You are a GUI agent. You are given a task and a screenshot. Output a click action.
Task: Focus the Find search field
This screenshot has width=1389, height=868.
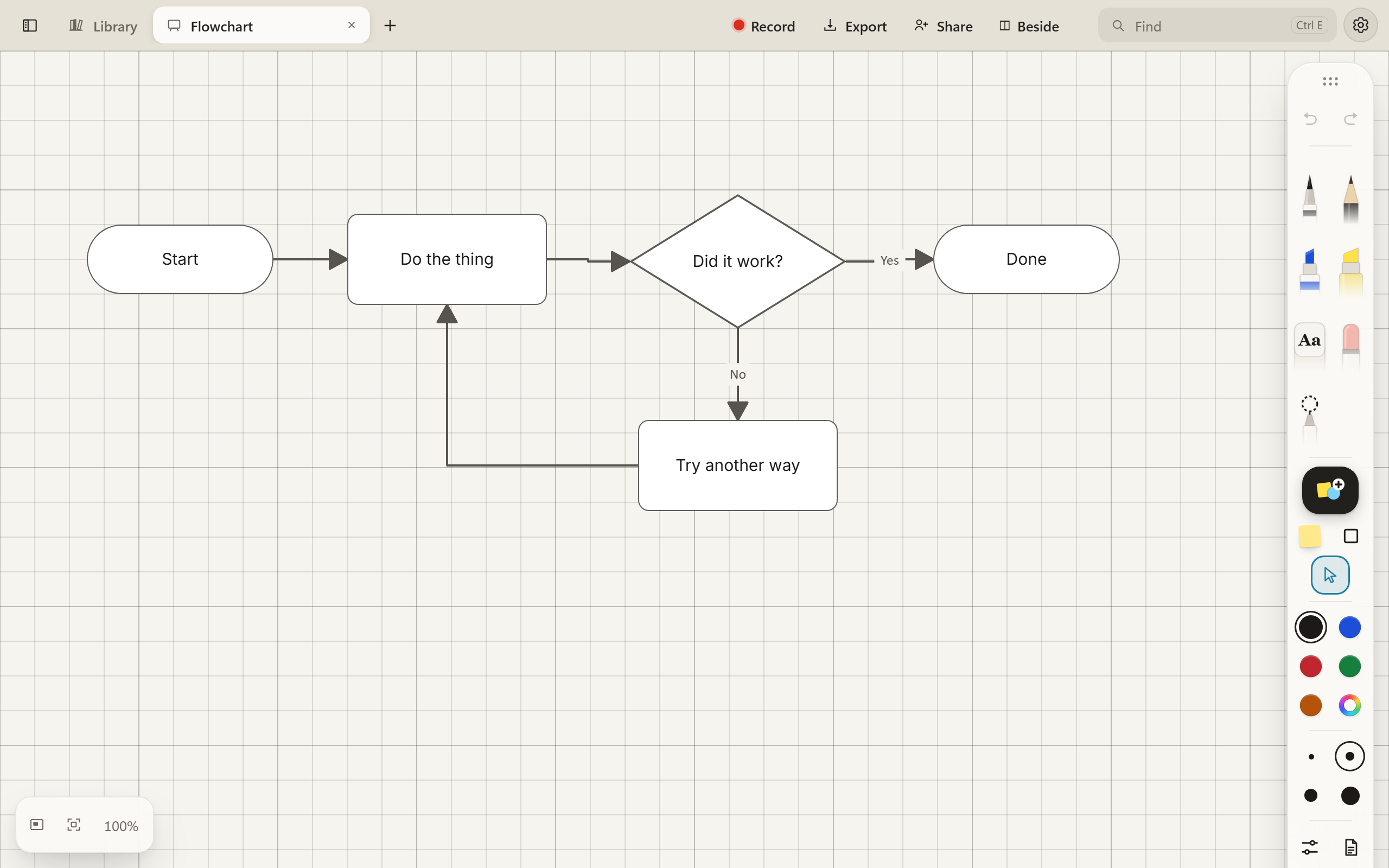pos(1217,26)
